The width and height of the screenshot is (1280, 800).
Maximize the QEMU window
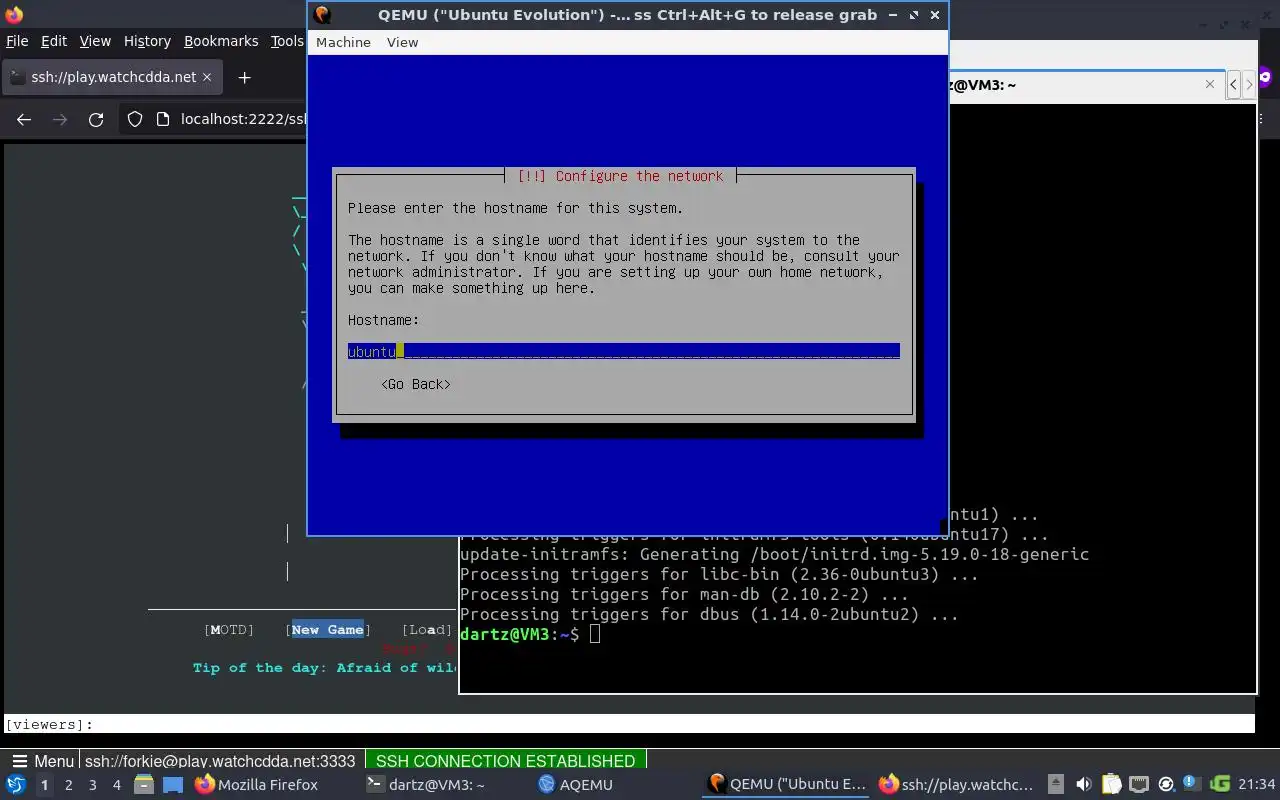(x=914, y=15)
